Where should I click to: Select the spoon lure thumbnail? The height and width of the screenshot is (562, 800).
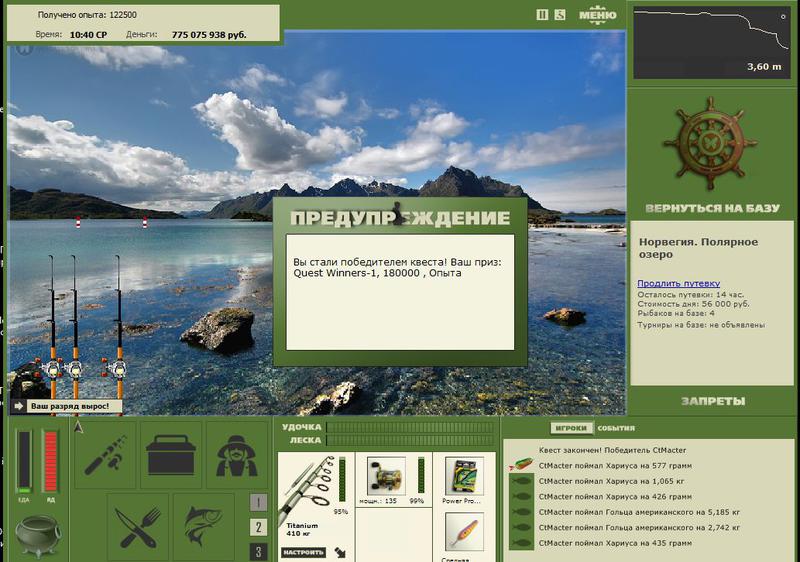464,532
